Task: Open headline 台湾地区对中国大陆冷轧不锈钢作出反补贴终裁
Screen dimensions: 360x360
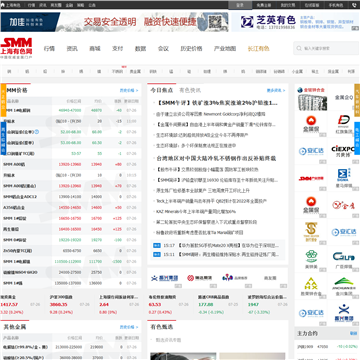Action: pos(216,158)
